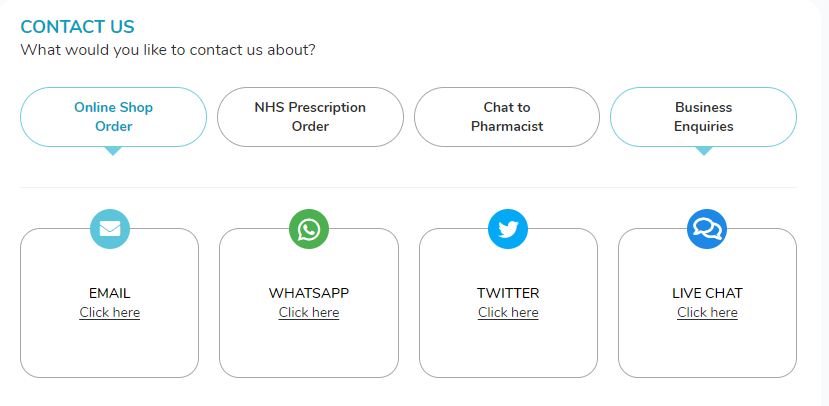Image resolution: width=829 pixels, height=406 pixels.
Task: Click the Email envelope icon
Action: [x=110, y=229]
